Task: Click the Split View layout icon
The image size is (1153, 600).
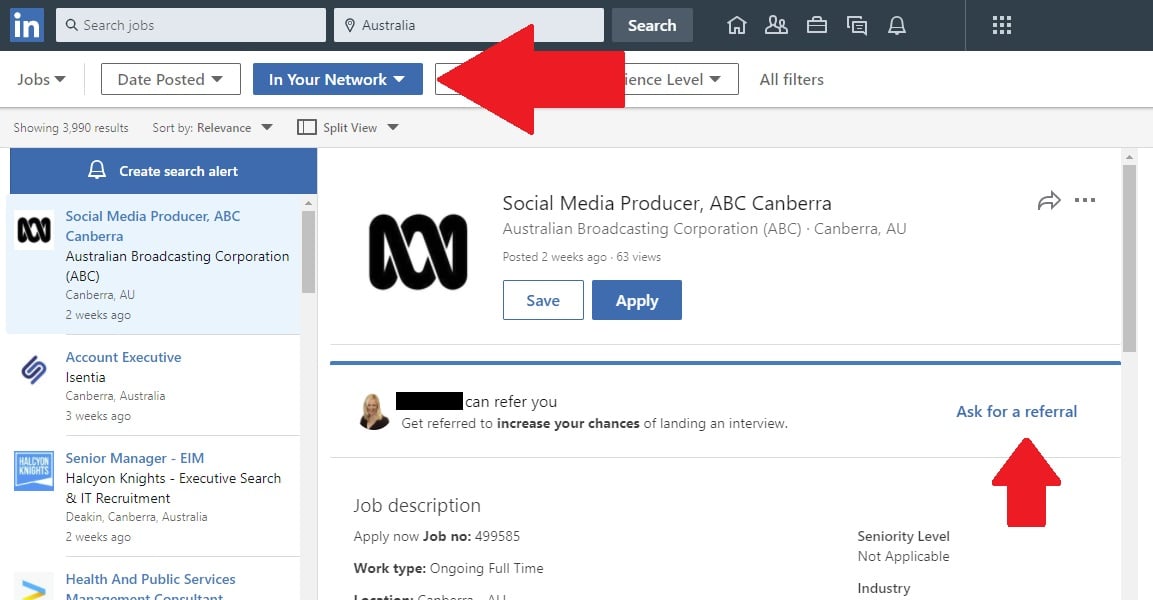Action: (307, 127)
